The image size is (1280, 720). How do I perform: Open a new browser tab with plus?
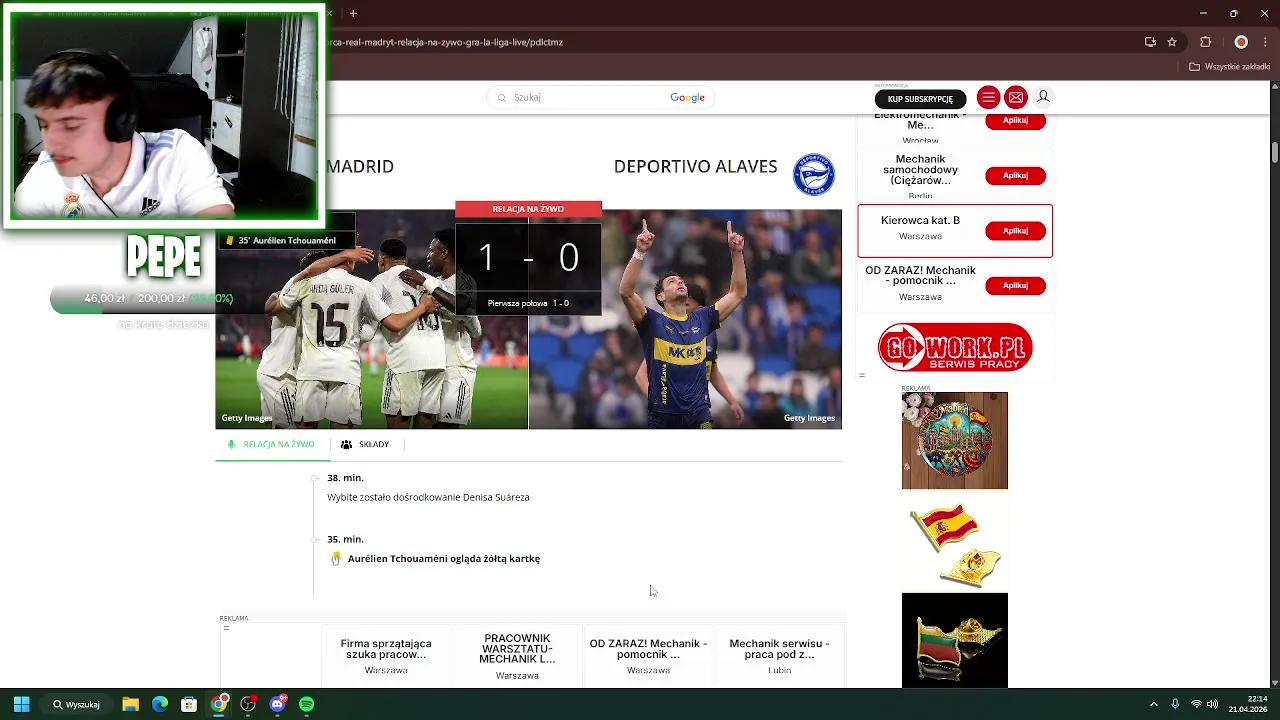click(x=353, y=13)
